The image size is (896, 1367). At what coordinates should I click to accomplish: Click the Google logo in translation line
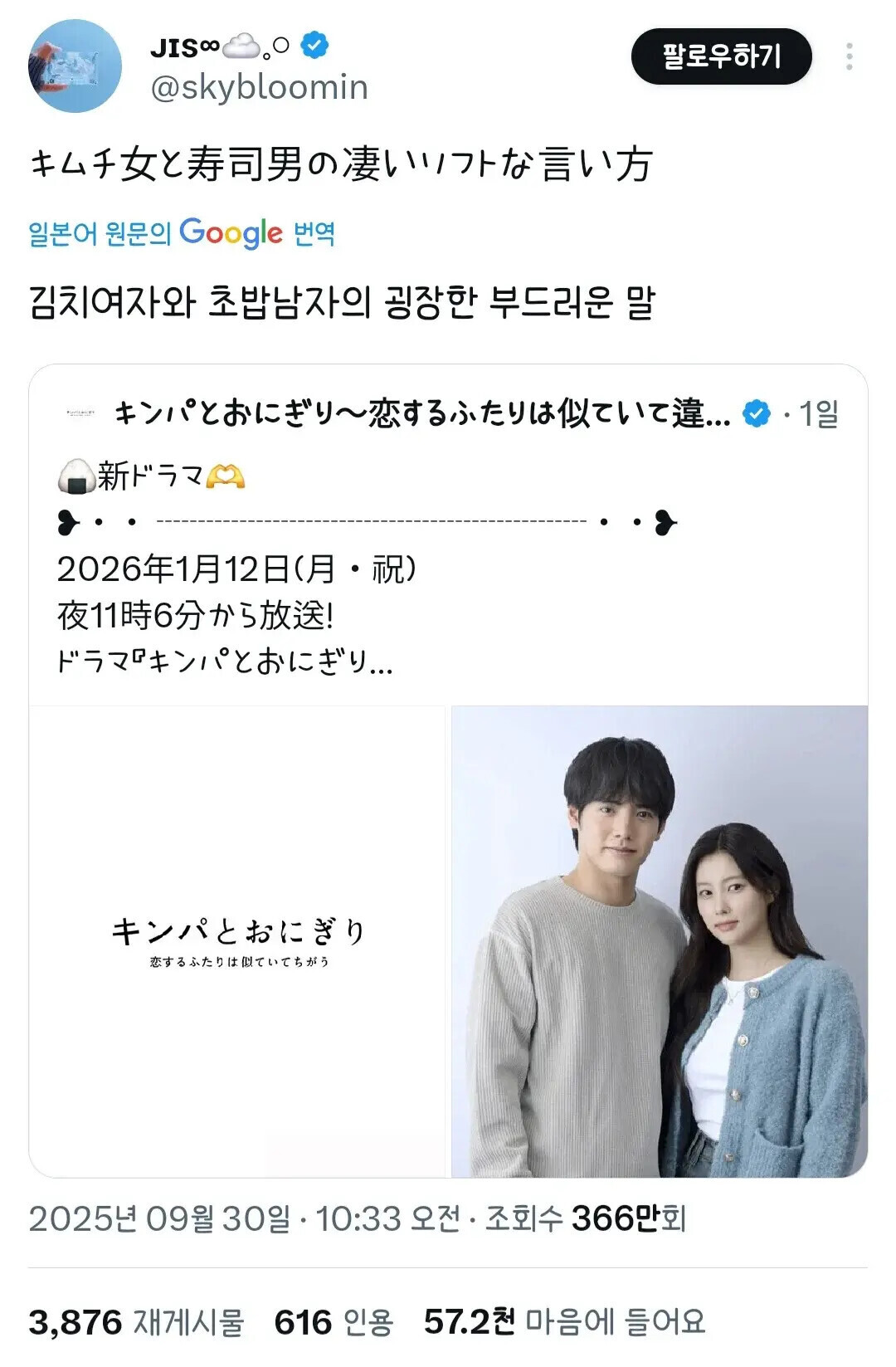[x=231, y=233]
